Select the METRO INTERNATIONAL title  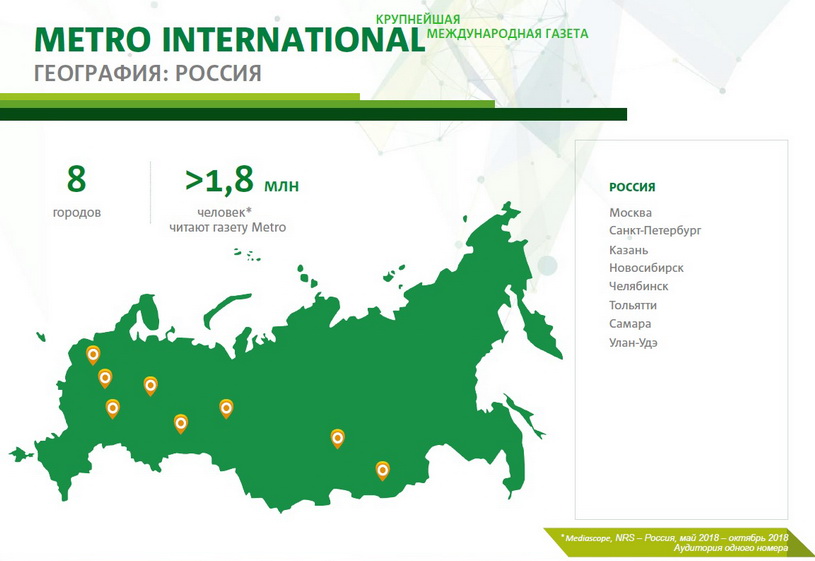pos(230,39)
